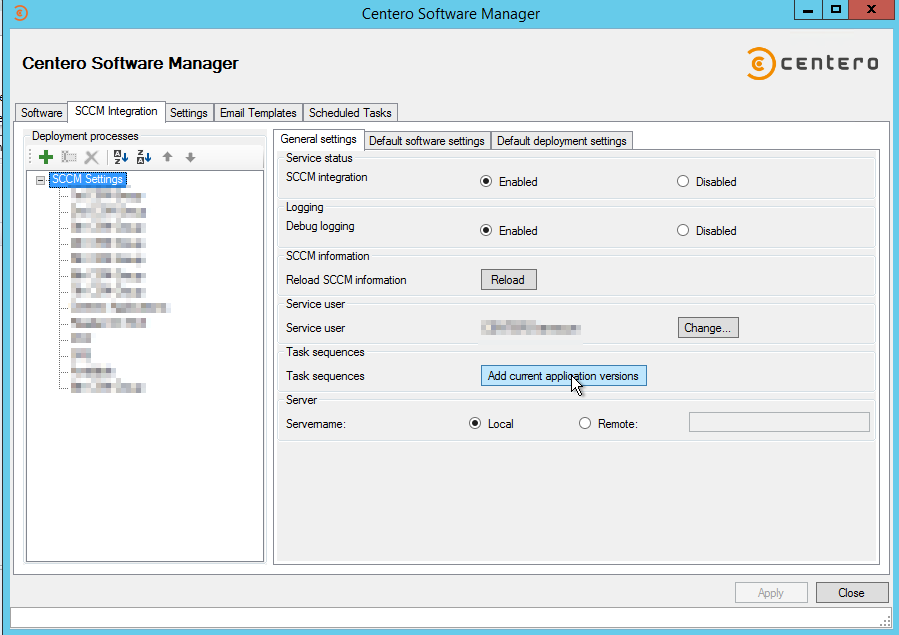The height and width of the screenshot is (635, 899).
Task: Select Remote server option
Action: [x=585, y=424]
